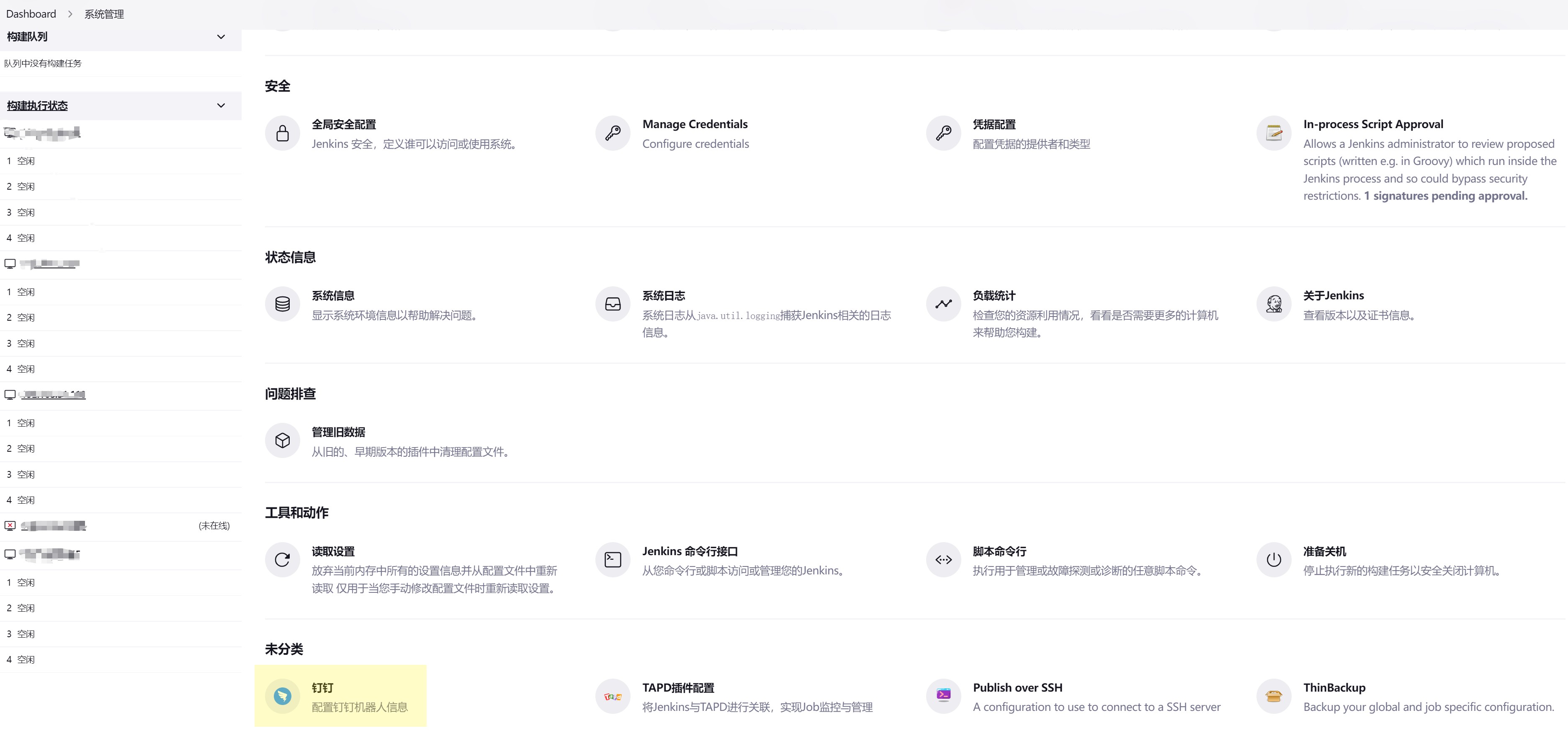
Task: Click the 工具和动作 section heading
Action: click(297, 512)
